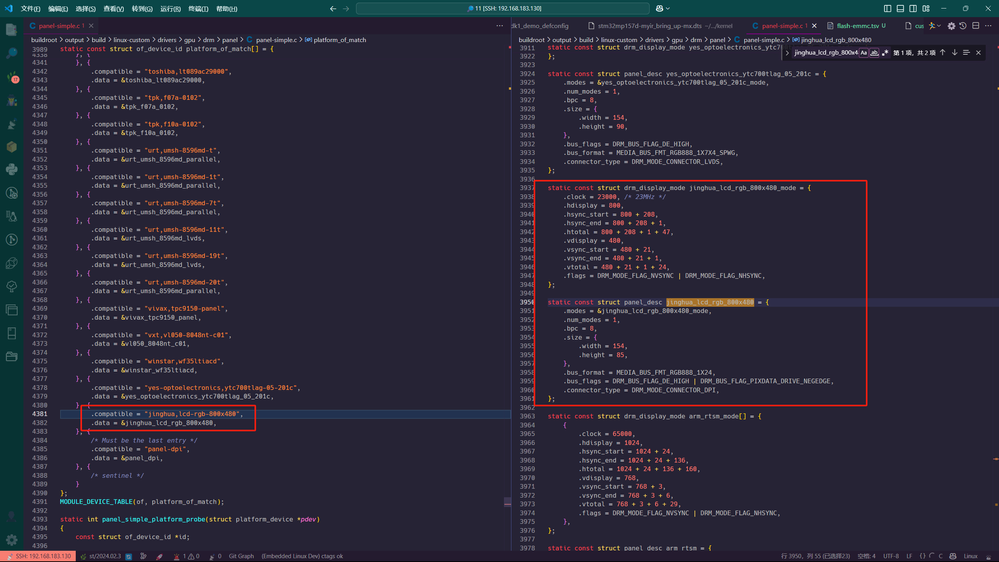The height and width of the screenshot is (562, 999).
Task: Click the split editor icon in right group
Action: (976, 26)
